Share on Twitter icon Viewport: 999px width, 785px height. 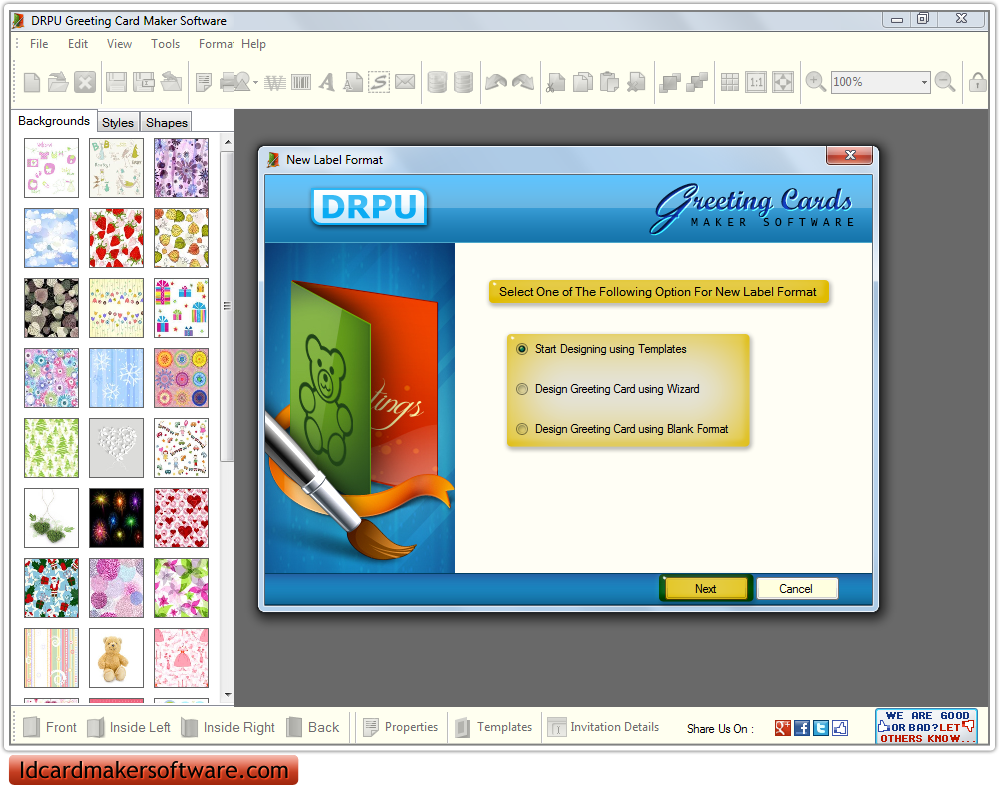click(x=821, y=728)
